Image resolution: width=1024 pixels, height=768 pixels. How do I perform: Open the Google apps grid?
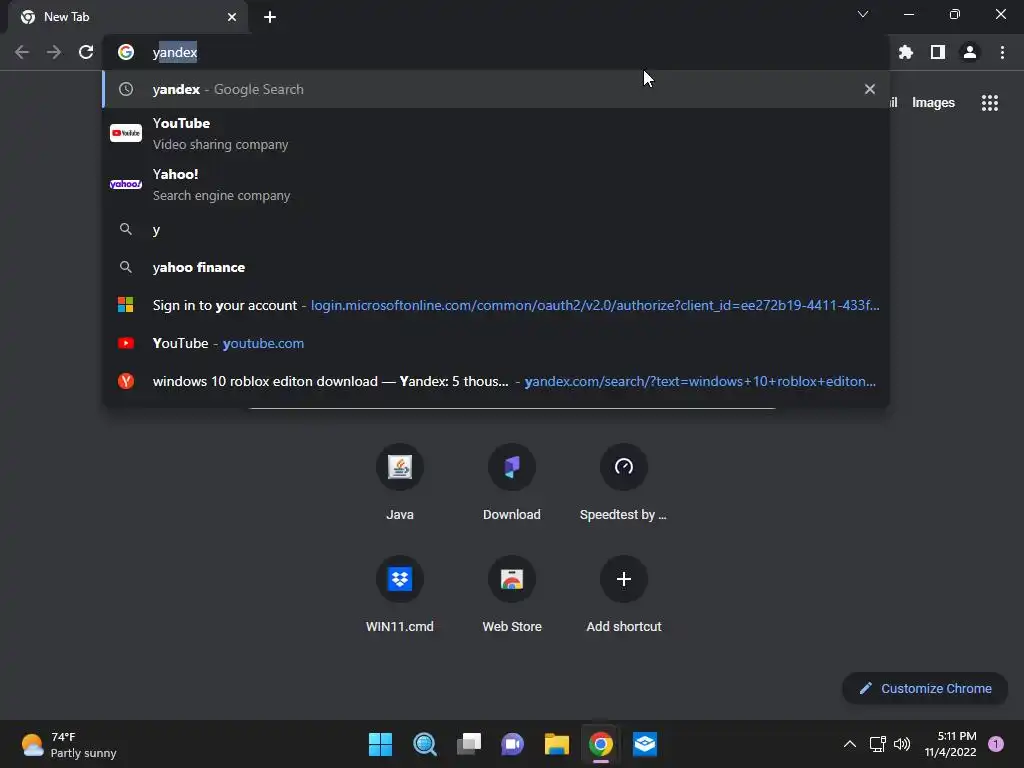(x=990, y=103)
